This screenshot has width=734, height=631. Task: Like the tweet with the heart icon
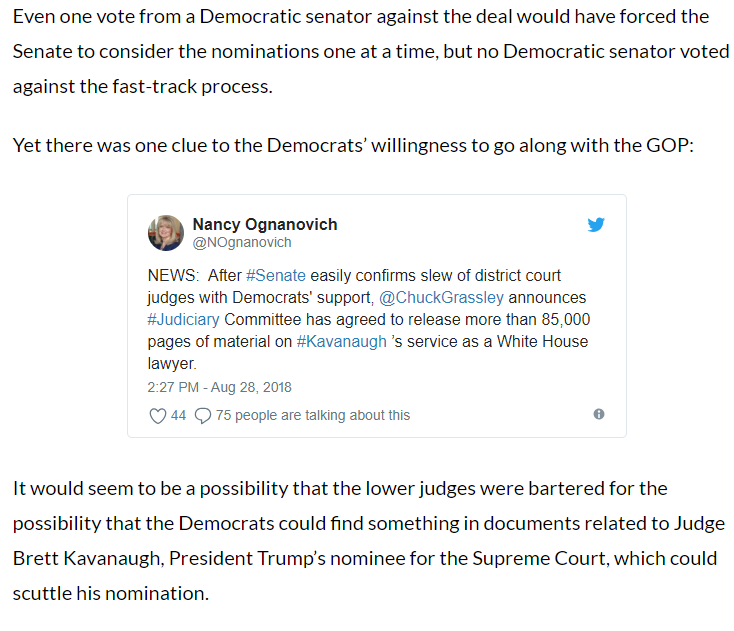tap(157, 416)
